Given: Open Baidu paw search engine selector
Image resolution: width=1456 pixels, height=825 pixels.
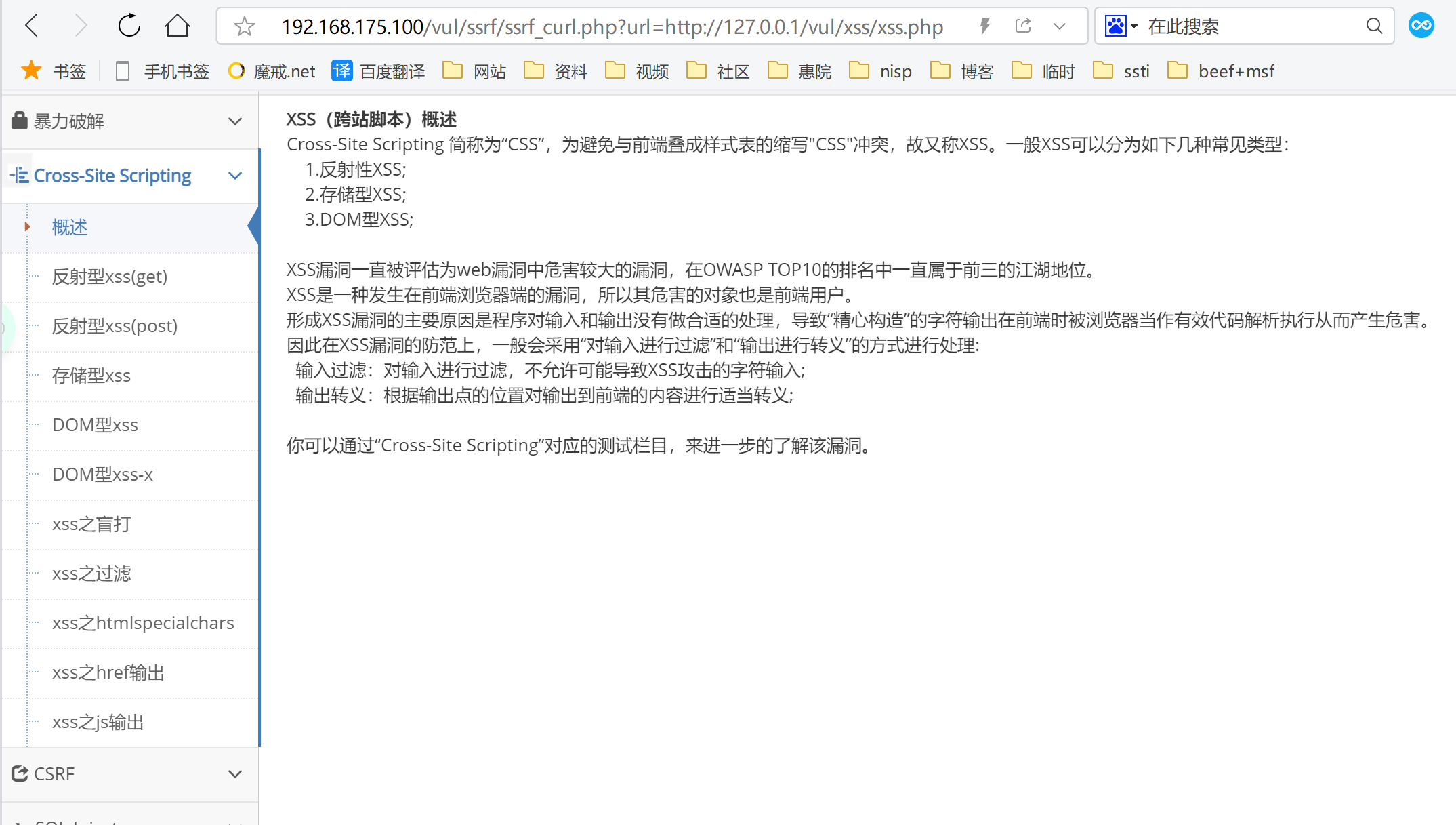Looking at the screenshot, I should 1121,26.
